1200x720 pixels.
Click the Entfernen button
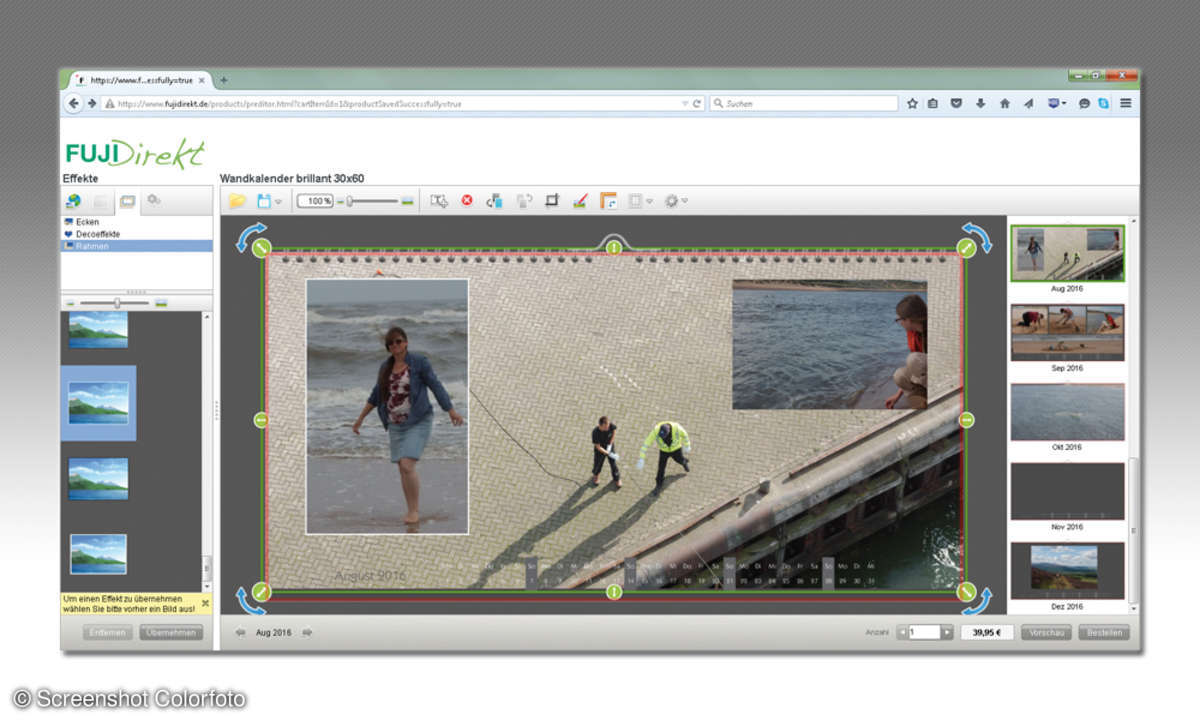click(107, 632)
